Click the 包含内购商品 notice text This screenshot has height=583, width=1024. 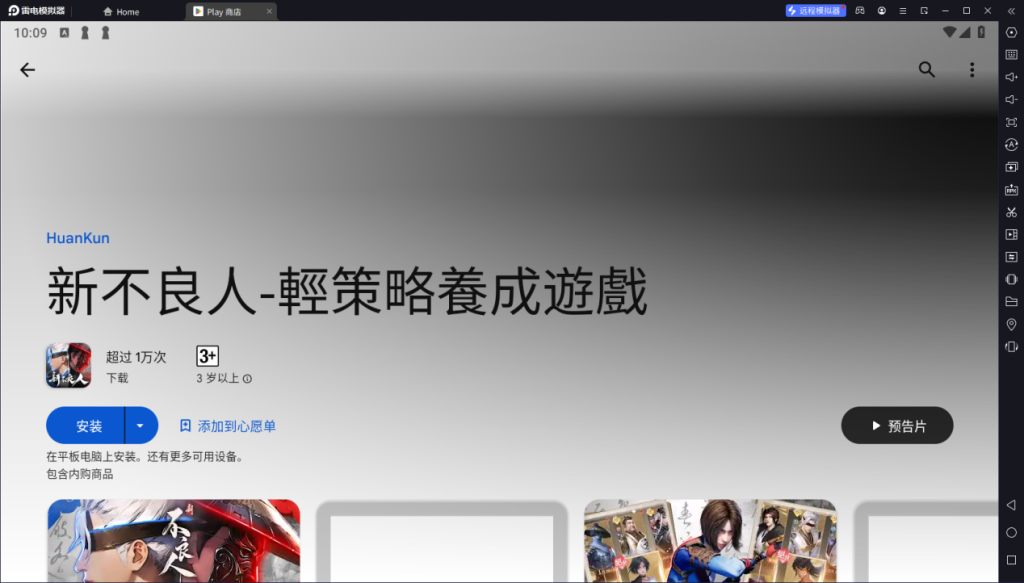[x=80, y=474]
